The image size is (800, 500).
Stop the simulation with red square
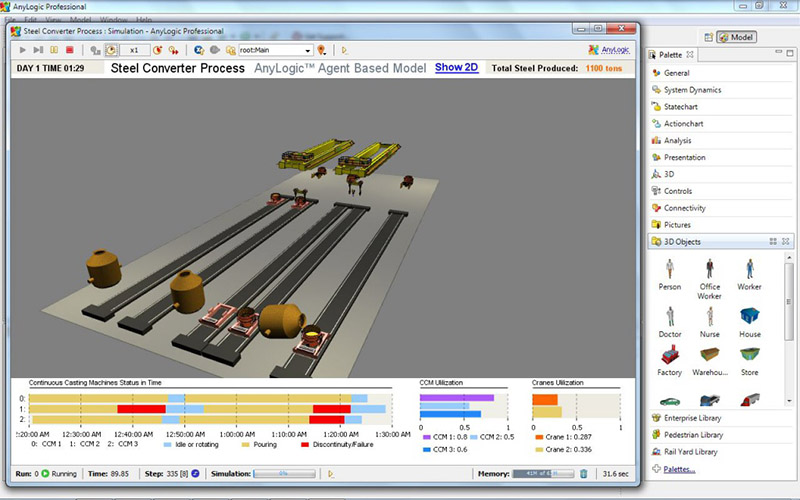pyautogui.click(x=70, y=50)
